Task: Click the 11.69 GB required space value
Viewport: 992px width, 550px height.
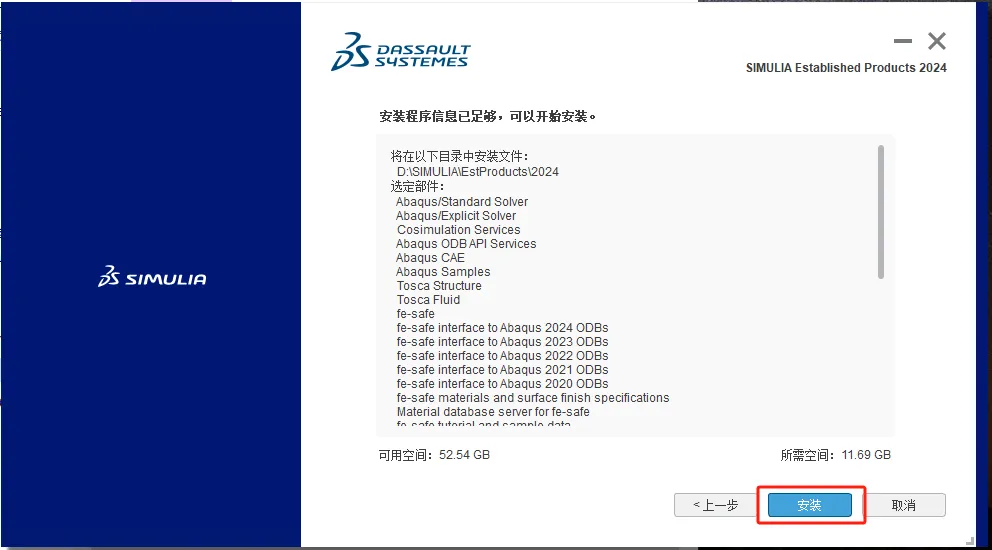Action: 866,454
